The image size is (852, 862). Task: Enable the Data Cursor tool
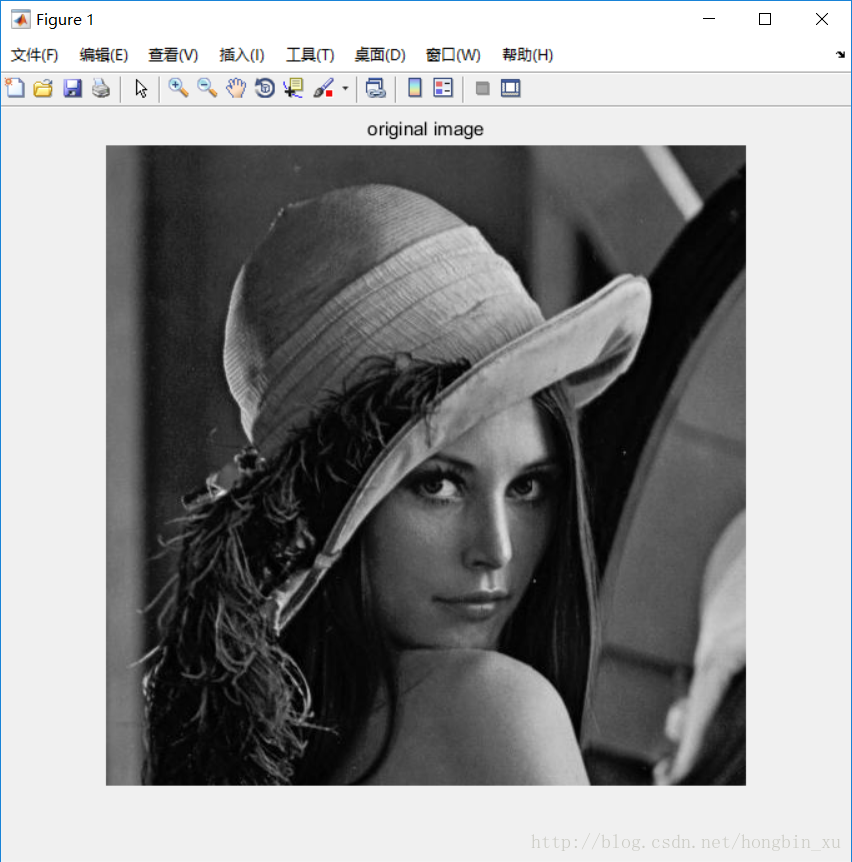point(294,88)
